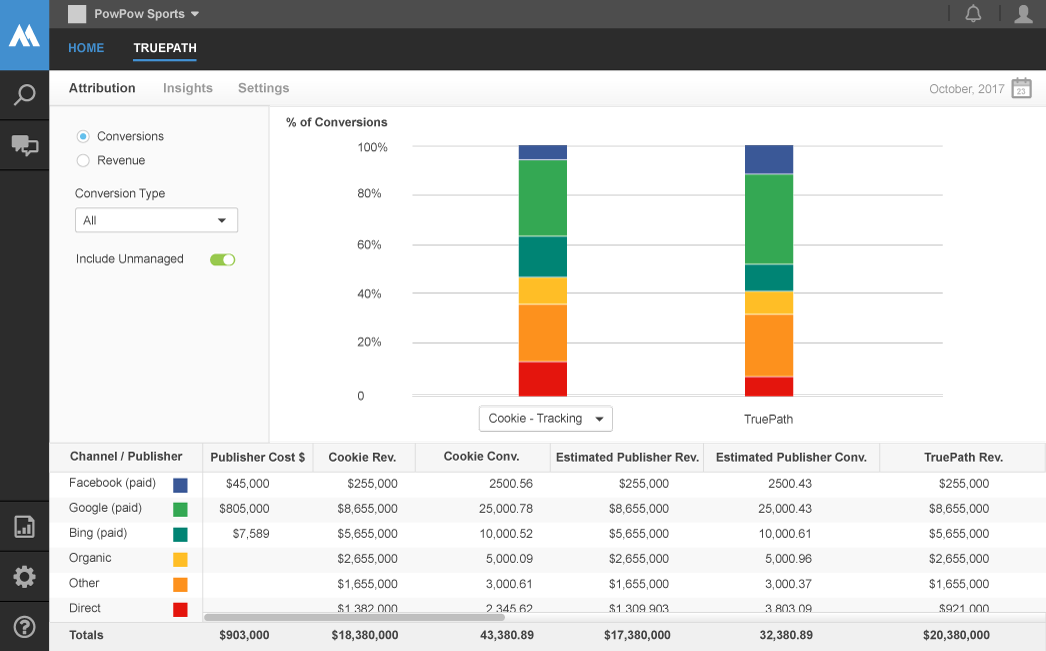Go to the HOME tab
Screen dimensions: 1046x651
(x=86, y=48)
